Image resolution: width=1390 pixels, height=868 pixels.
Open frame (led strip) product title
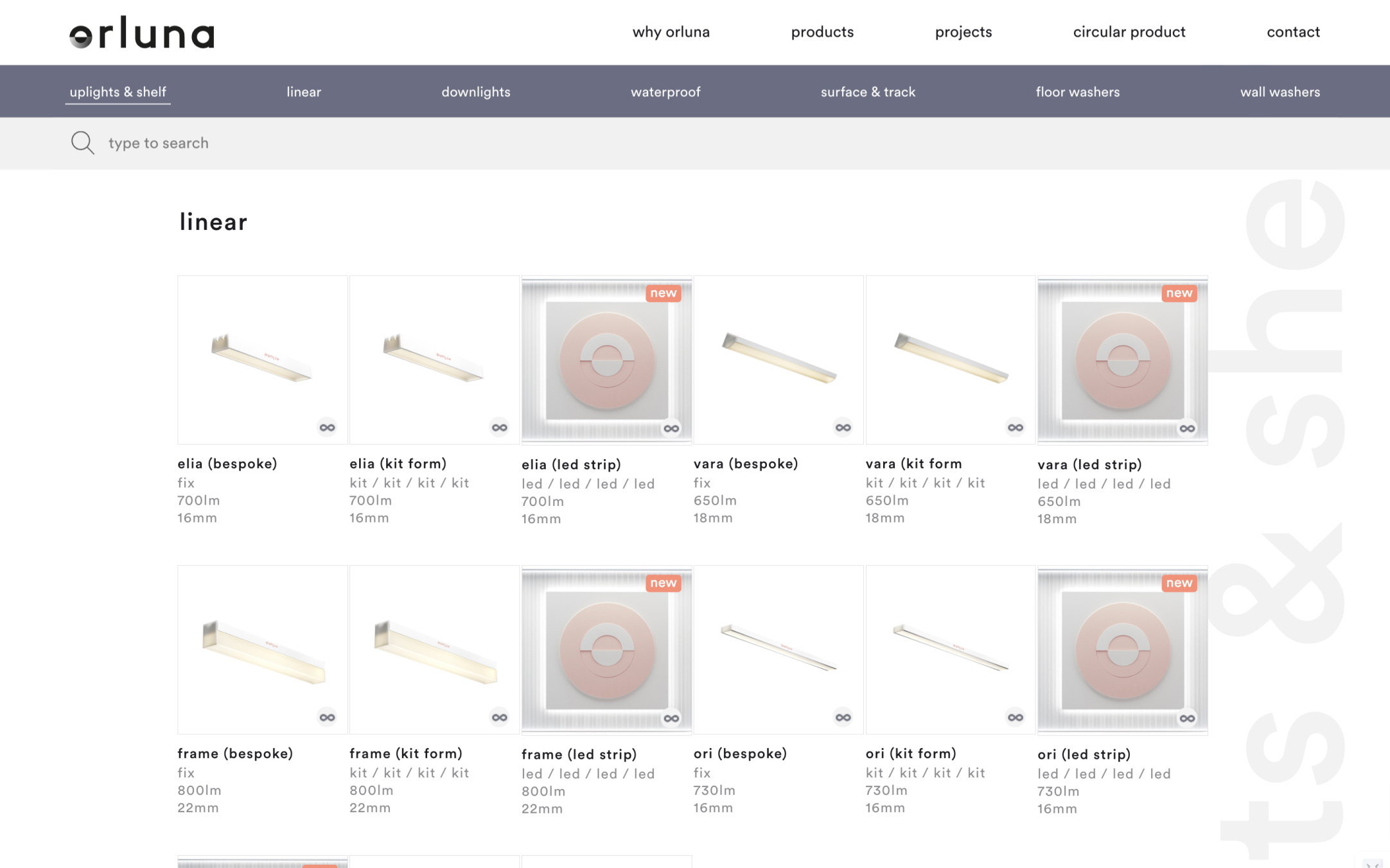(579, 754)
